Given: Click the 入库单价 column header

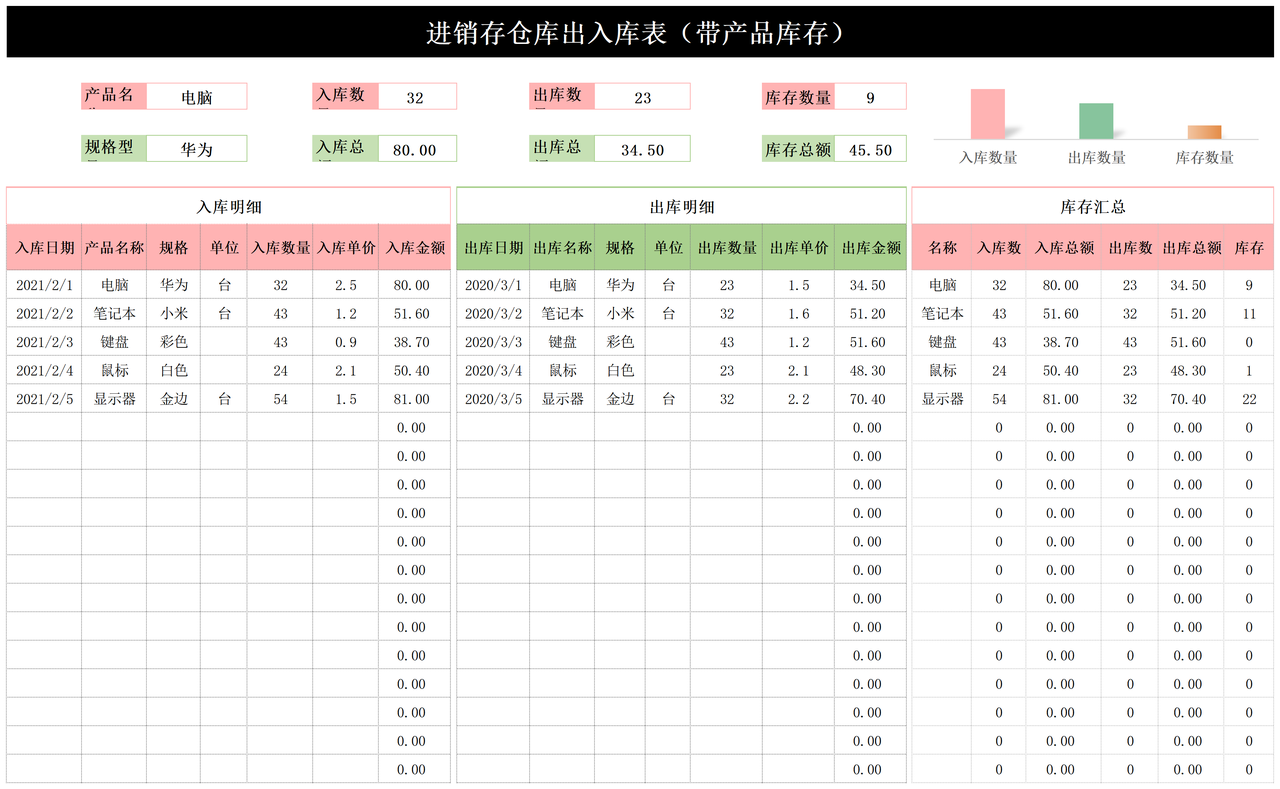Looking at the screenshot, I should (346, 247).
